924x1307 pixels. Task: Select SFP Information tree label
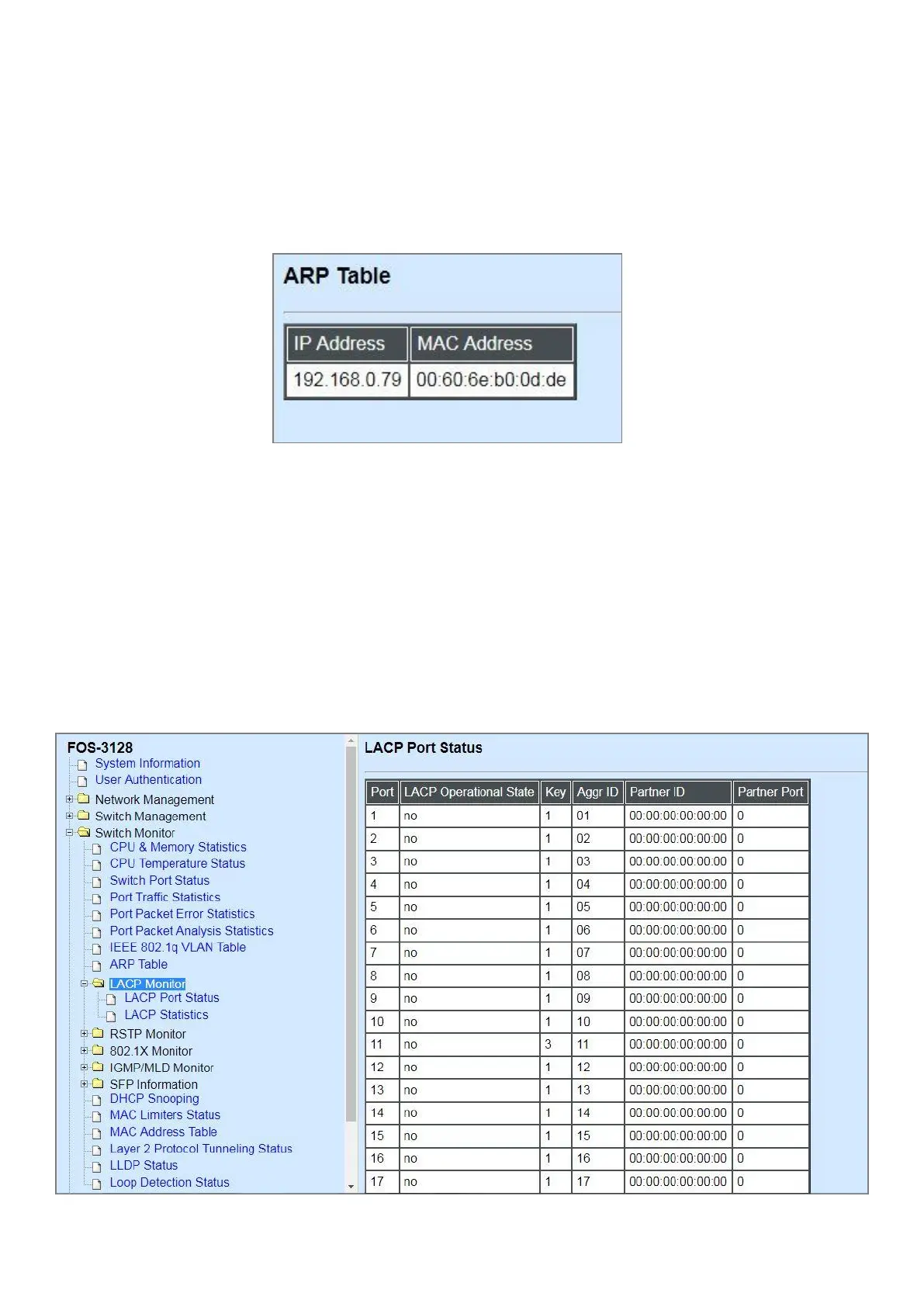(153, 1084)
